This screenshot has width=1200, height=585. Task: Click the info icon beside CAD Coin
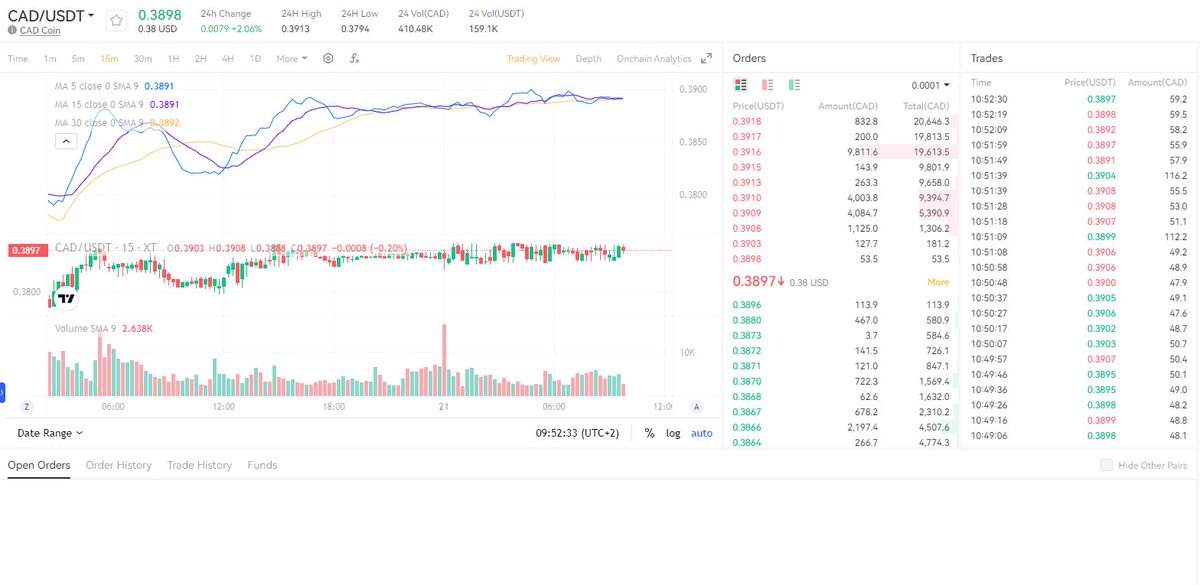tap(12, 30)
